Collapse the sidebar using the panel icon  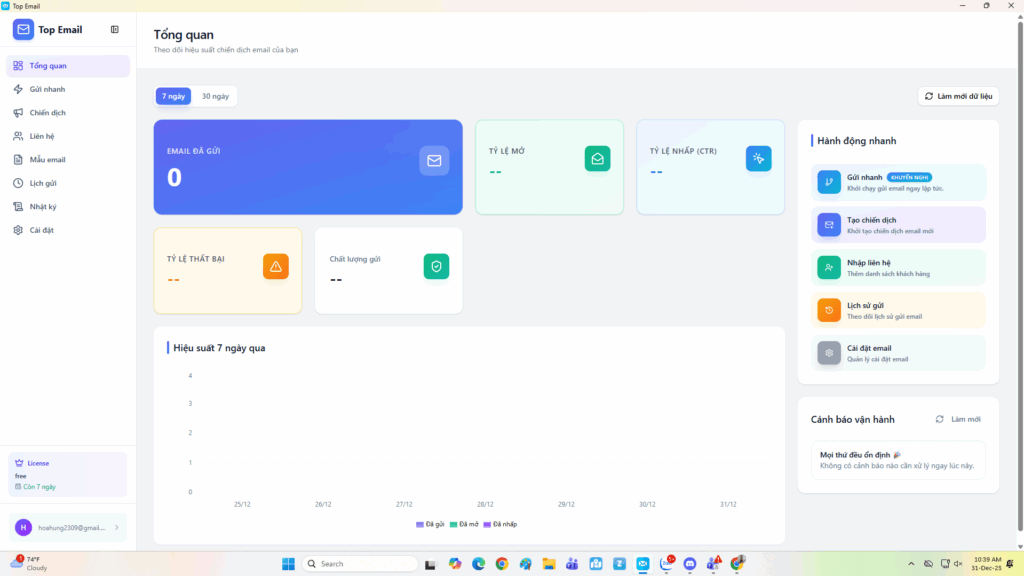(x=115, y=29)
